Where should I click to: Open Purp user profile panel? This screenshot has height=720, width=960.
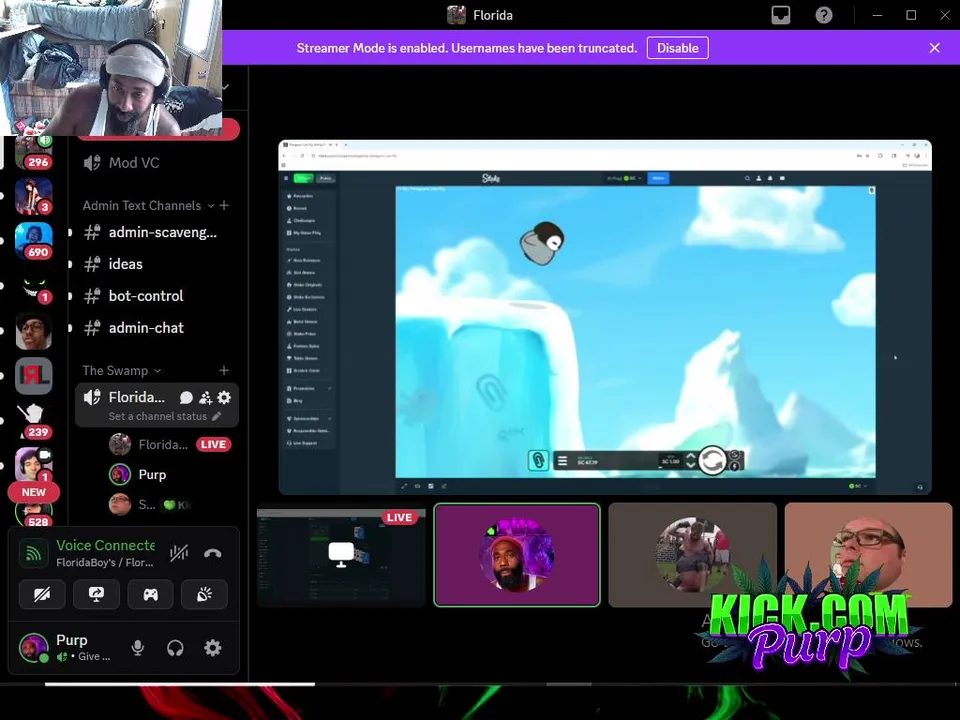66,648
